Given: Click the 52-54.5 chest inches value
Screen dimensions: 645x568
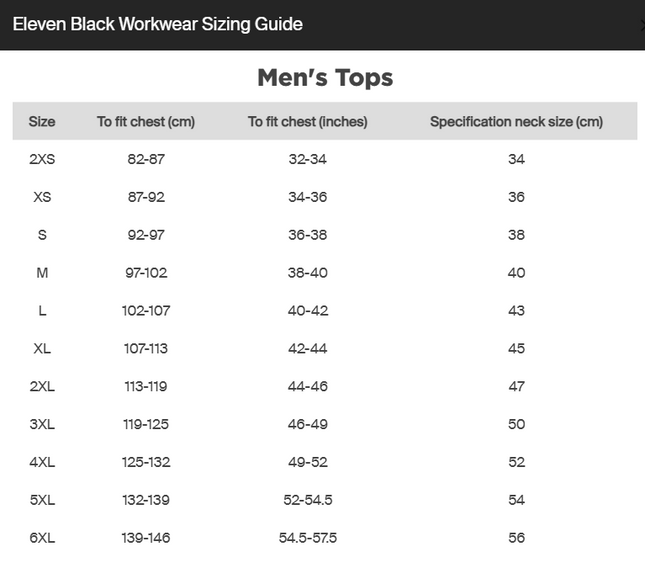Looking at the screenshot, I should pyautogui.click(x=308, y=500).
